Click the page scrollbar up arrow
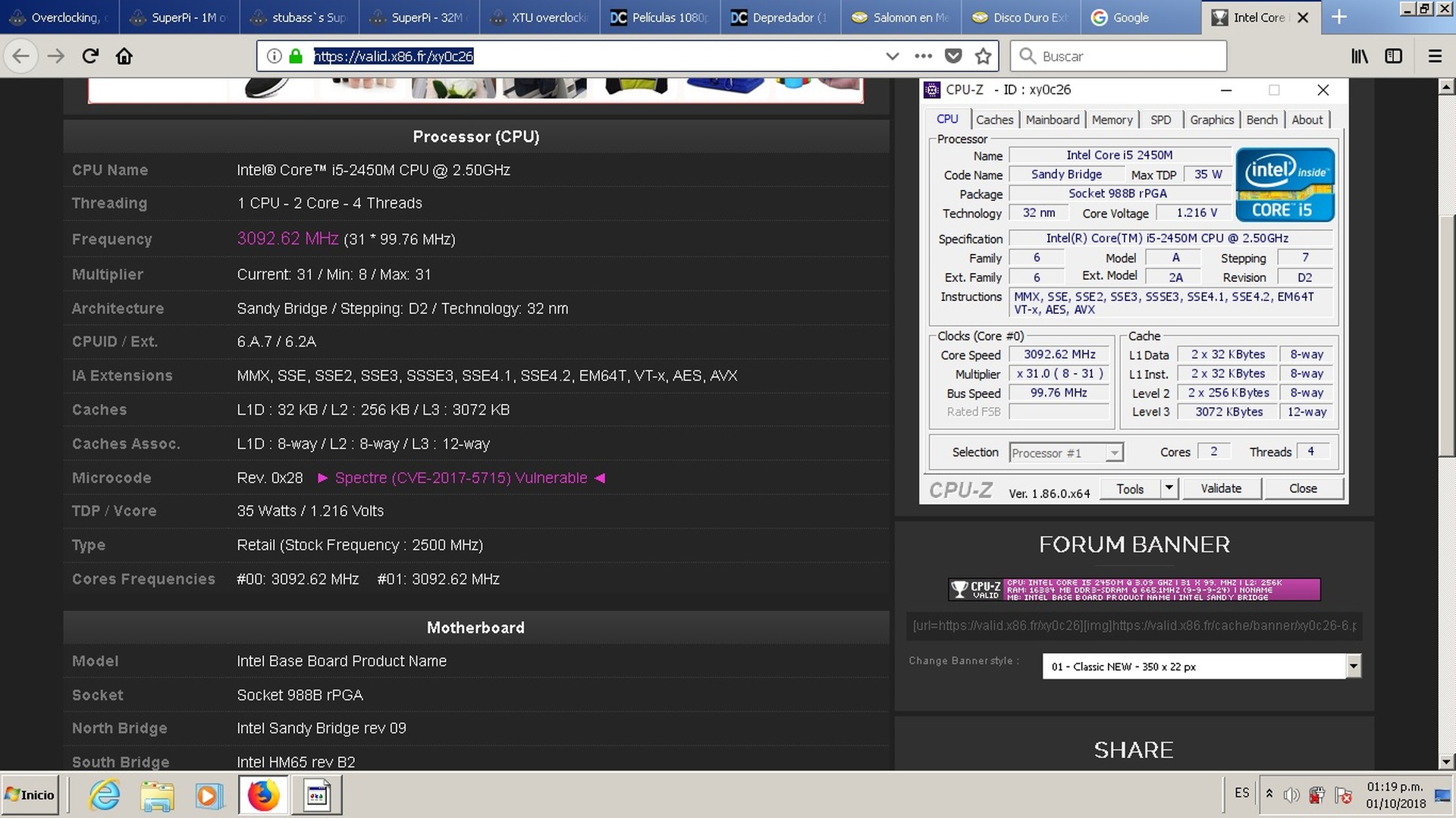The height and width of the screenshot is (818, 1456). [x=1446, y=87]
